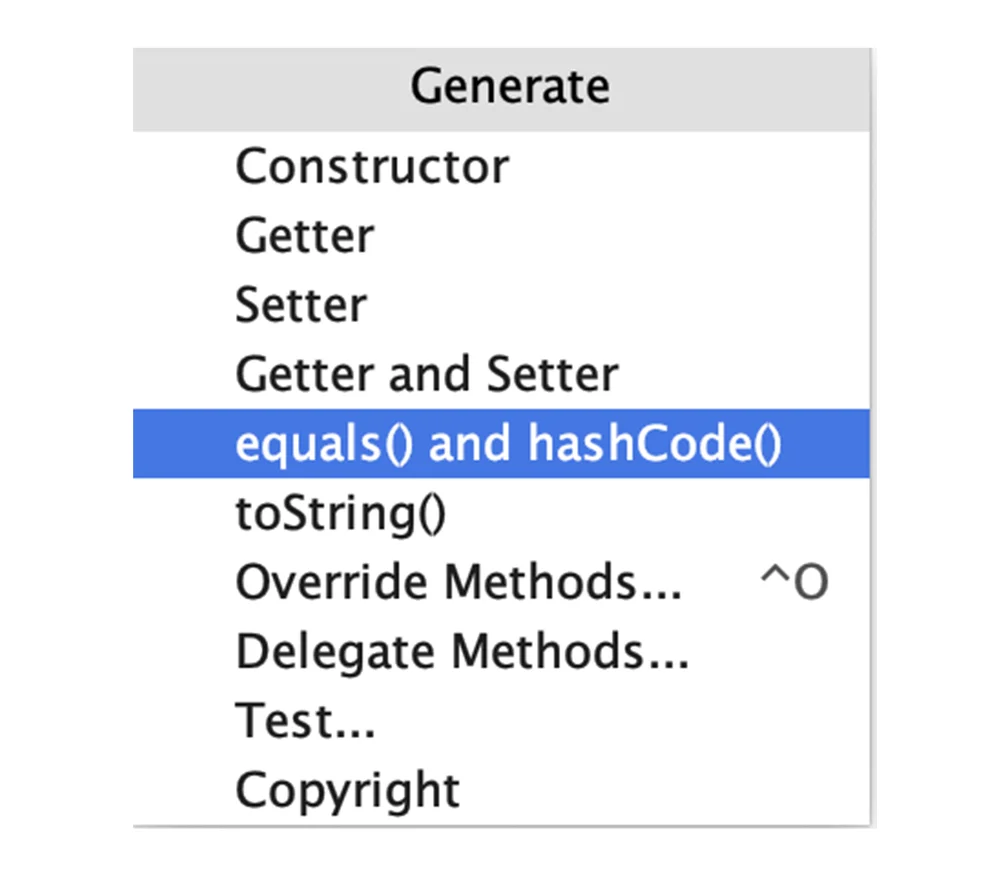Pick the Setter option
The image size is (1000, 882).
(x=501, y=305)
